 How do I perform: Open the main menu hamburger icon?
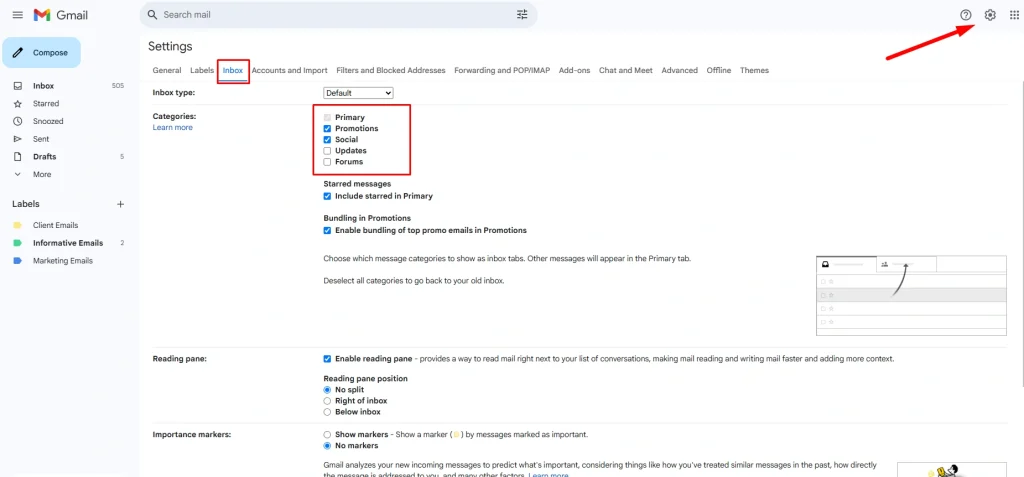pyautogui.click(x=17, y=15)
